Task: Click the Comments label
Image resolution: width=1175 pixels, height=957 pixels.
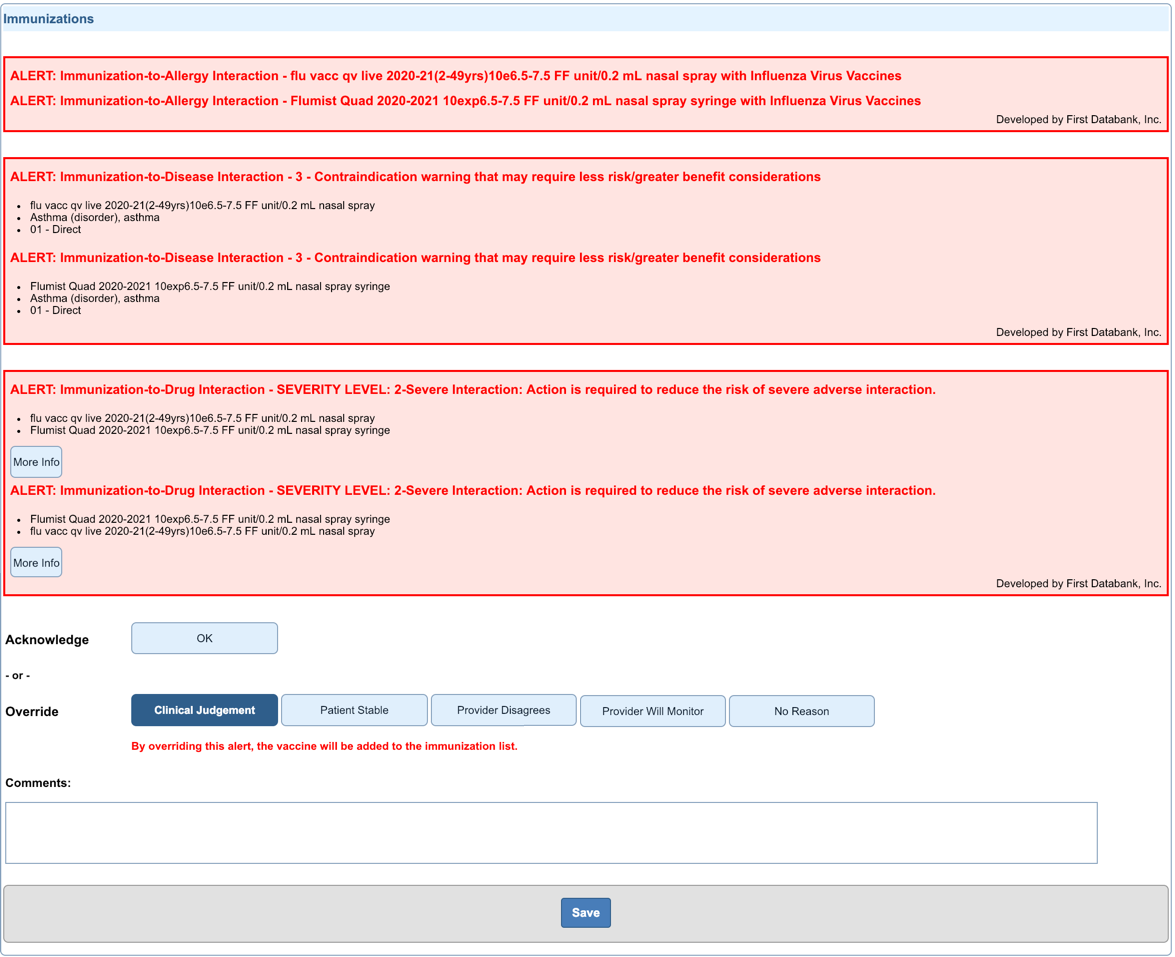Action: click(x=38, y=782)
